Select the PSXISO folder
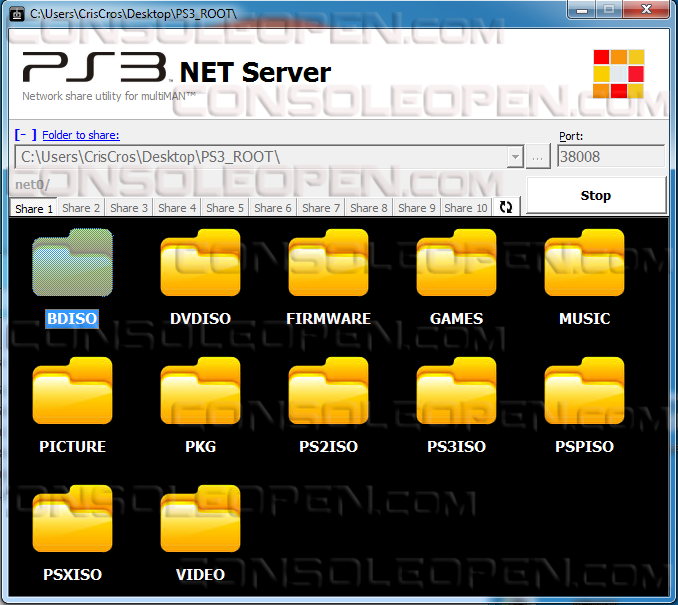The image size is (678, 605). (73, 519)
